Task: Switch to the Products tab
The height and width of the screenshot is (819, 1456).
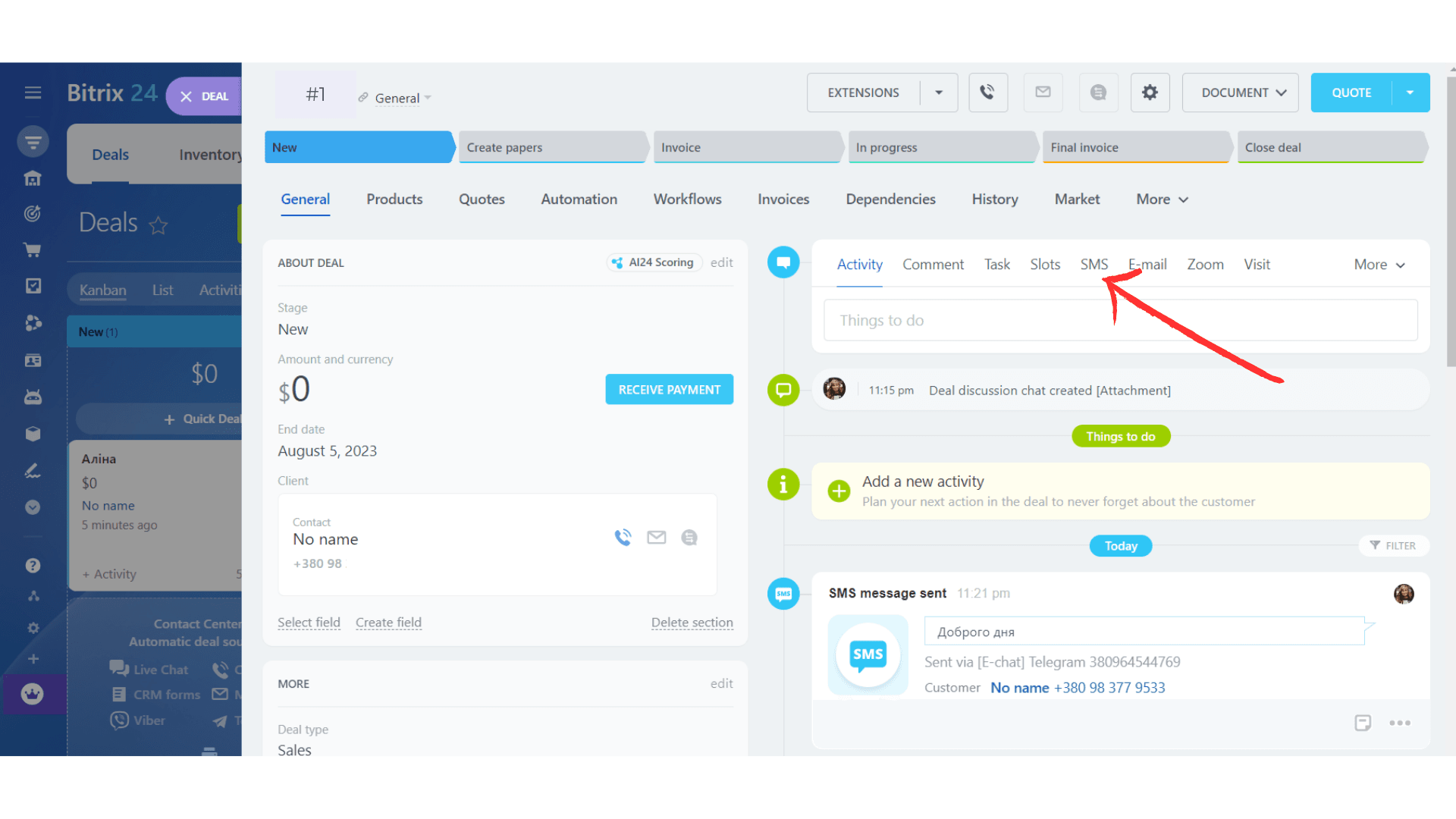Action: [x=394, y=199]
